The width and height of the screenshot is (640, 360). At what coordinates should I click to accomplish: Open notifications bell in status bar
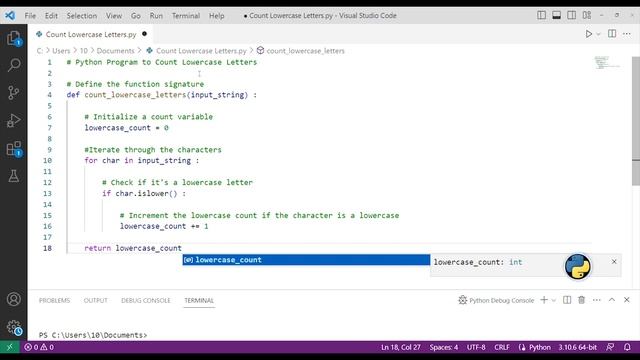coord(627,347)
